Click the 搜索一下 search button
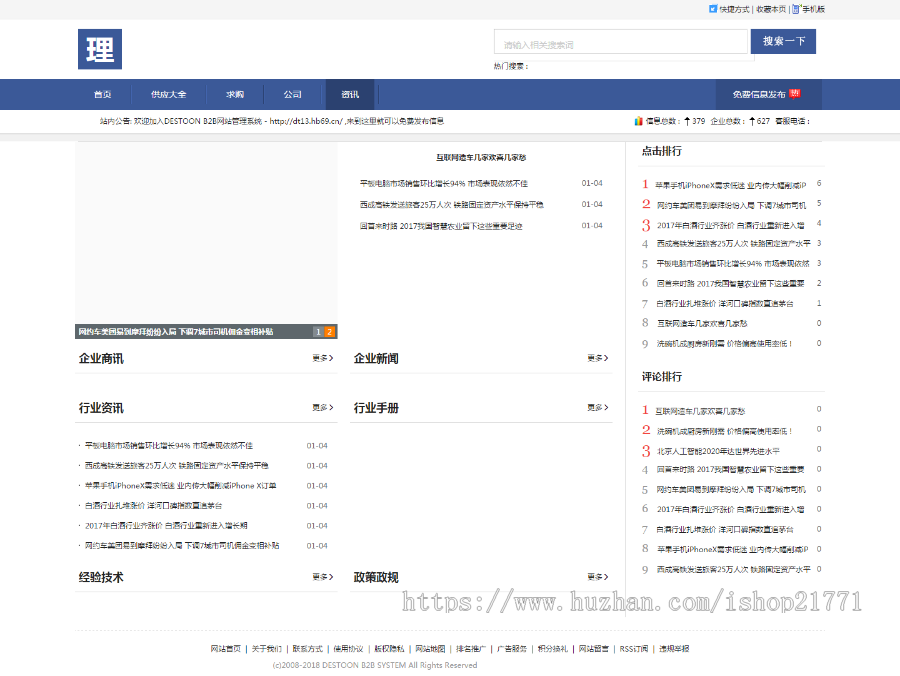The height and width of the screenshot is (676, 900). click(x=783, y=41)
